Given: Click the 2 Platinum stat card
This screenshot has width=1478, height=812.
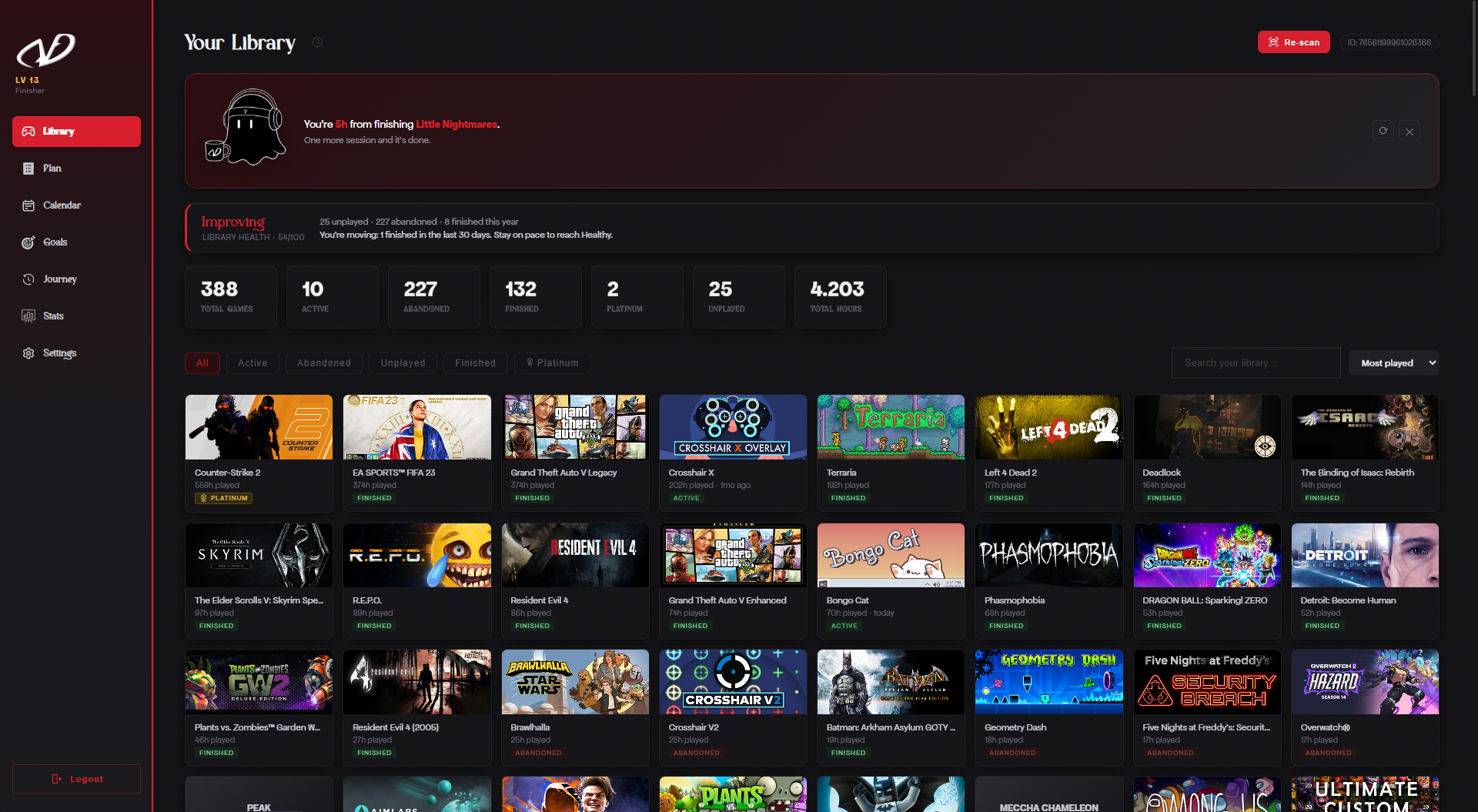Looking at the screenshot, I should pos(637,297).
